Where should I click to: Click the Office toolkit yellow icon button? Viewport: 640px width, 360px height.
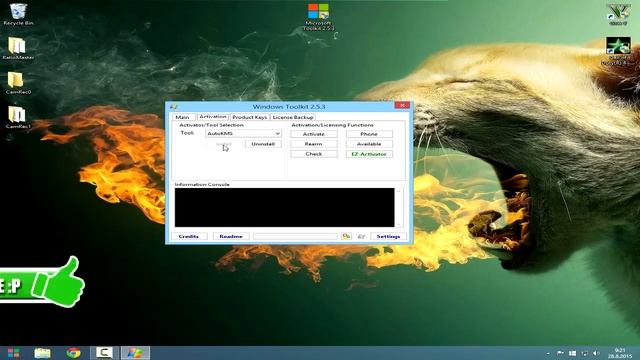point(346,236)
